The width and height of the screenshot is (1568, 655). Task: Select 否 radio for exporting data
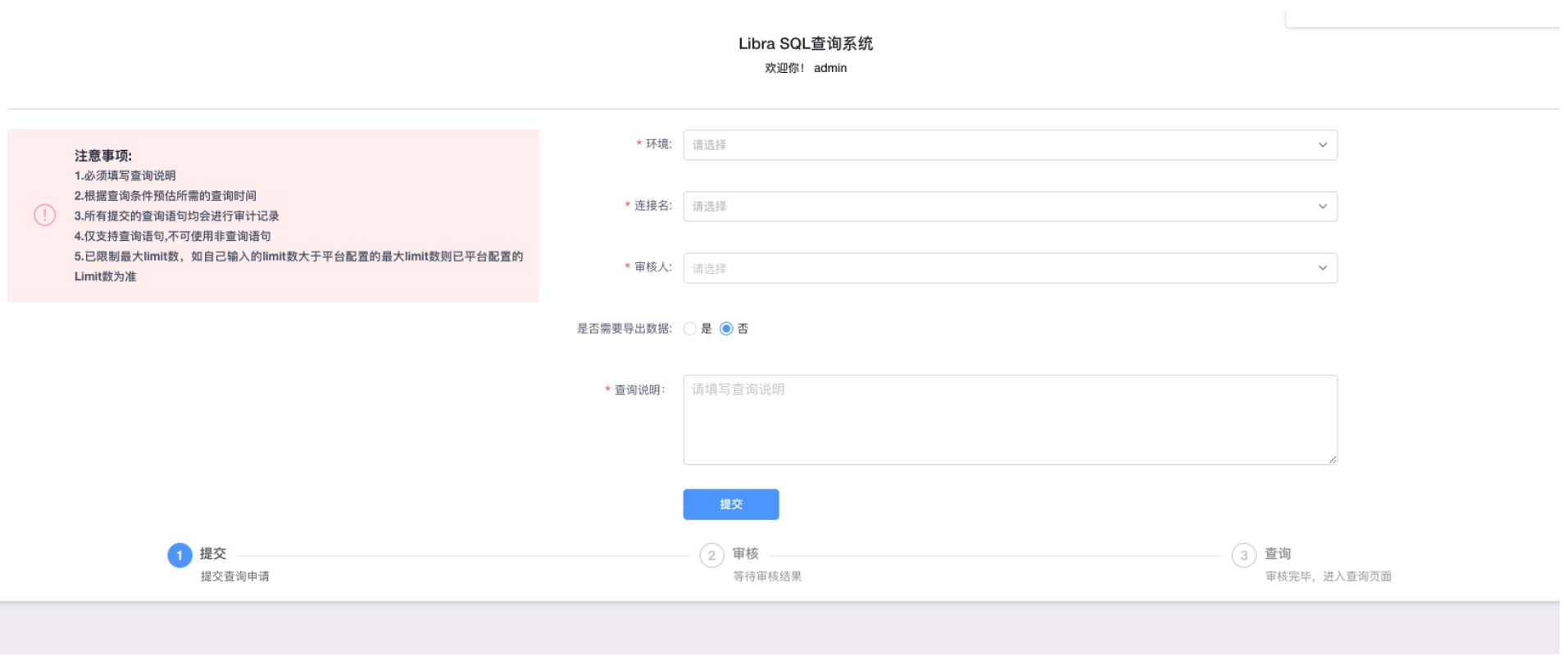pos(726,329)
